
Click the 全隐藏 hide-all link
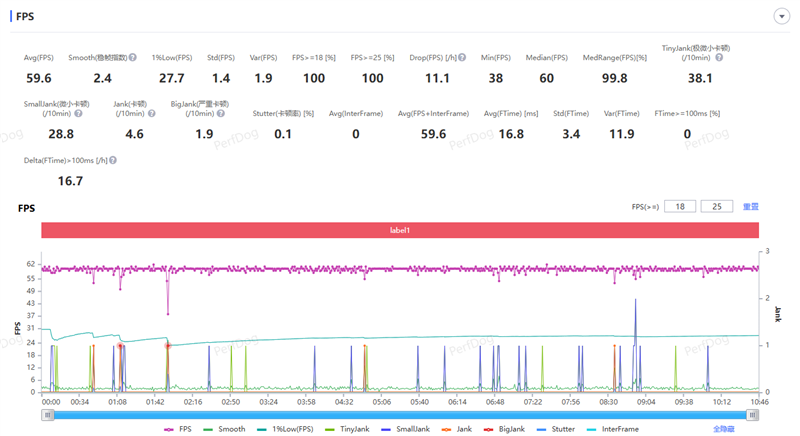[724, 428]
